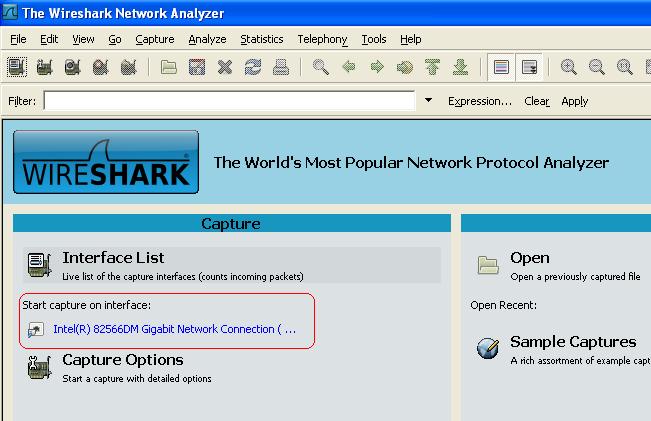The image size is (651, 421).
Task: Clear the display filter
Action: pos(537,101)
